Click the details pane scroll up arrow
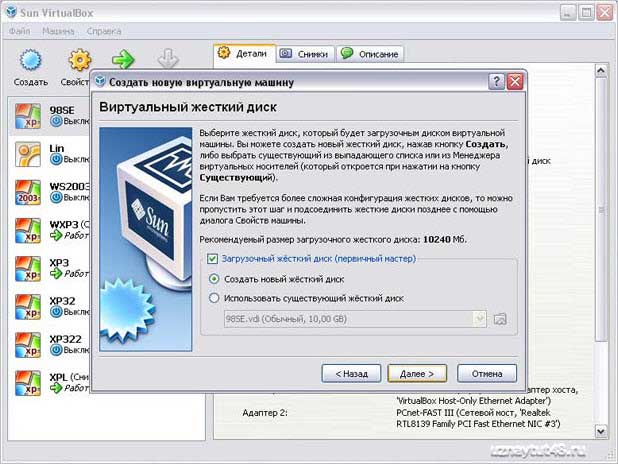 pyautogui.click(x=601, y=71)
